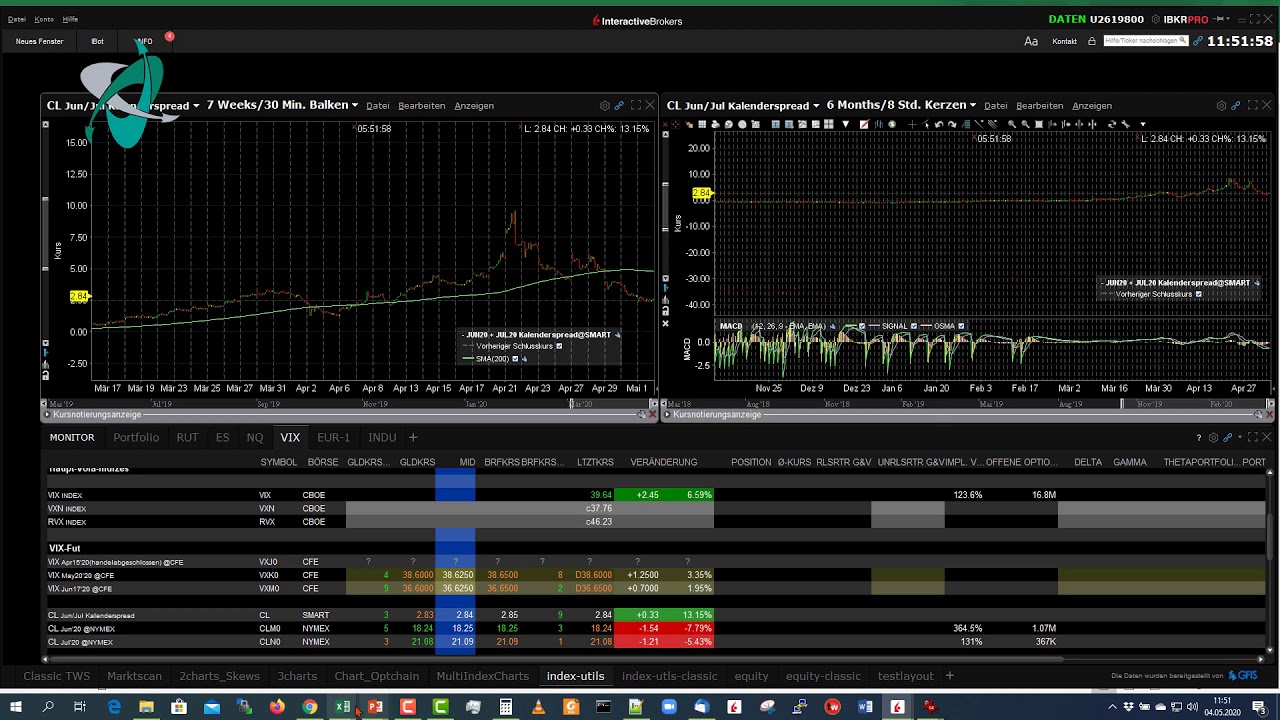The image size is (1280, 720).
Task: Open overflow arrow at end of chart toolbar
Action: (x=1143, y=124)
